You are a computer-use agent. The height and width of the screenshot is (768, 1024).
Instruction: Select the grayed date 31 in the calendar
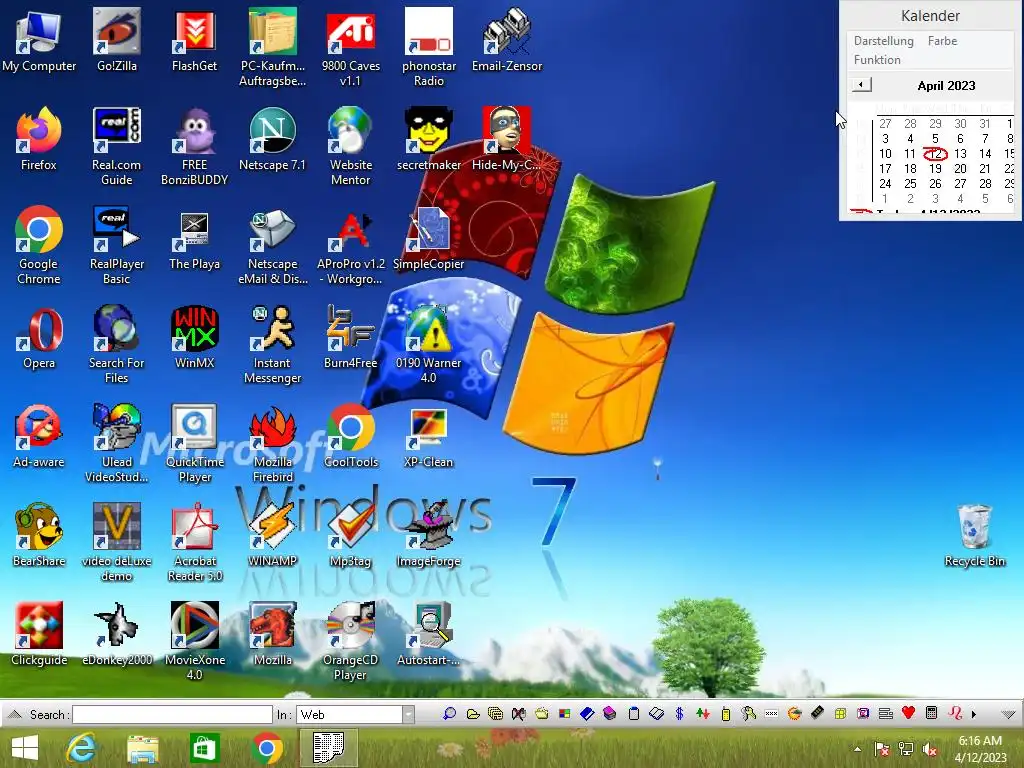(985, 123)
